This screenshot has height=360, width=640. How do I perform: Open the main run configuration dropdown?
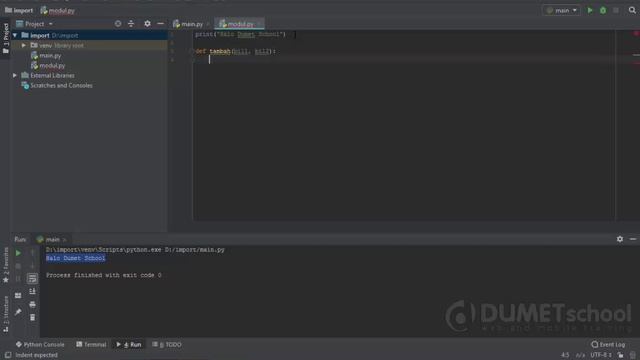click(562, 10)
